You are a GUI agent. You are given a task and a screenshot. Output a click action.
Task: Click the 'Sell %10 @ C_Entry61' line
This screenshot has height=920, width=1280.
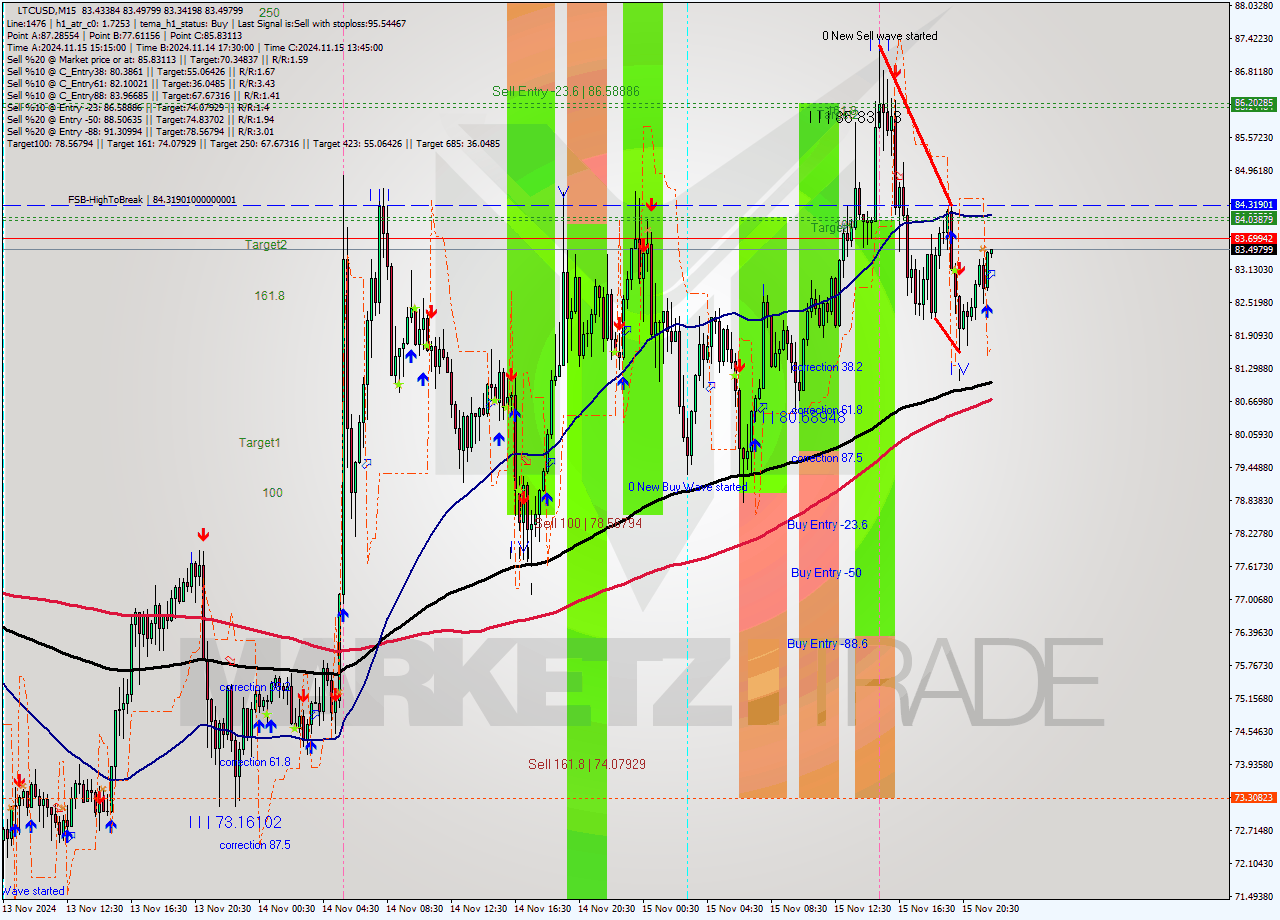coord(143,83)
